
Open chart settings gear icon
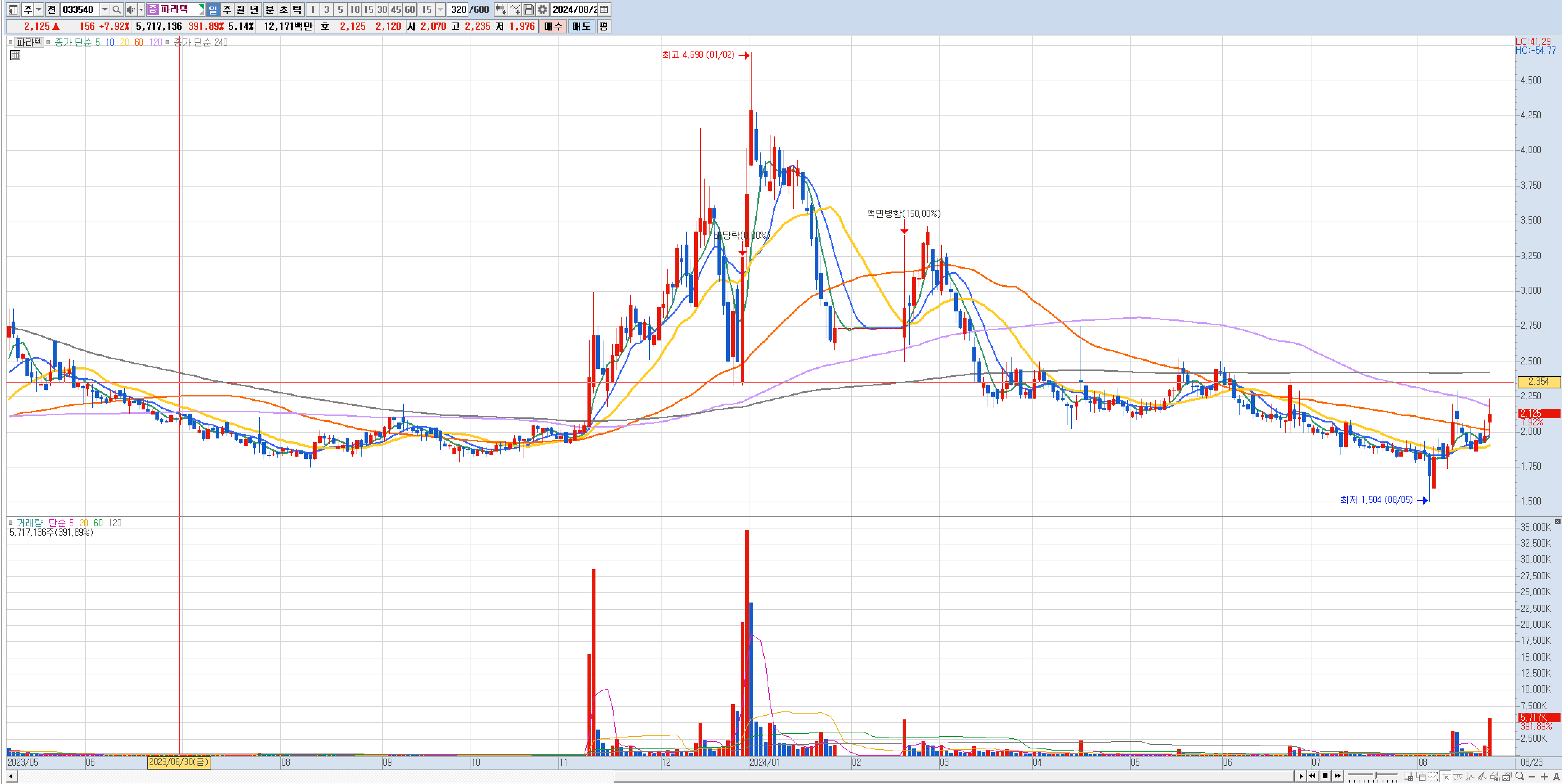click(542, 10)
